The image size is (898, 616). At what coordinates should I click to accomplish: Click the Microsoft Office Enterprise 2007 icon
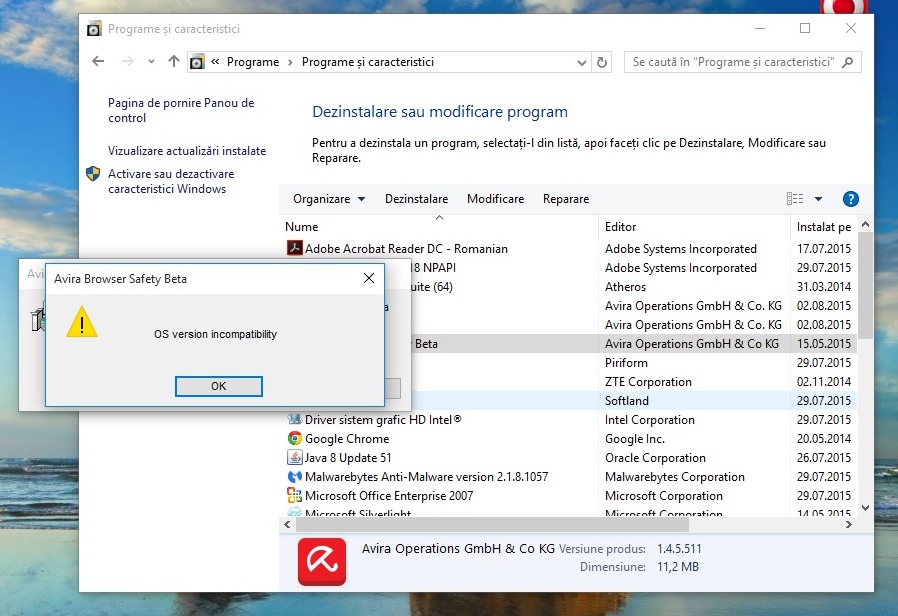294,495
